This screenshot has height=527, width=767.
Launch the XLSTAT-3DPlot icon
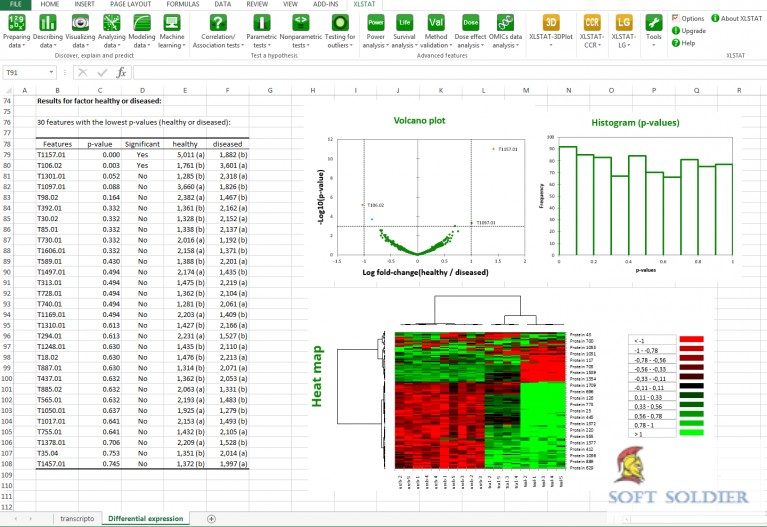click(x=551, y=23)
